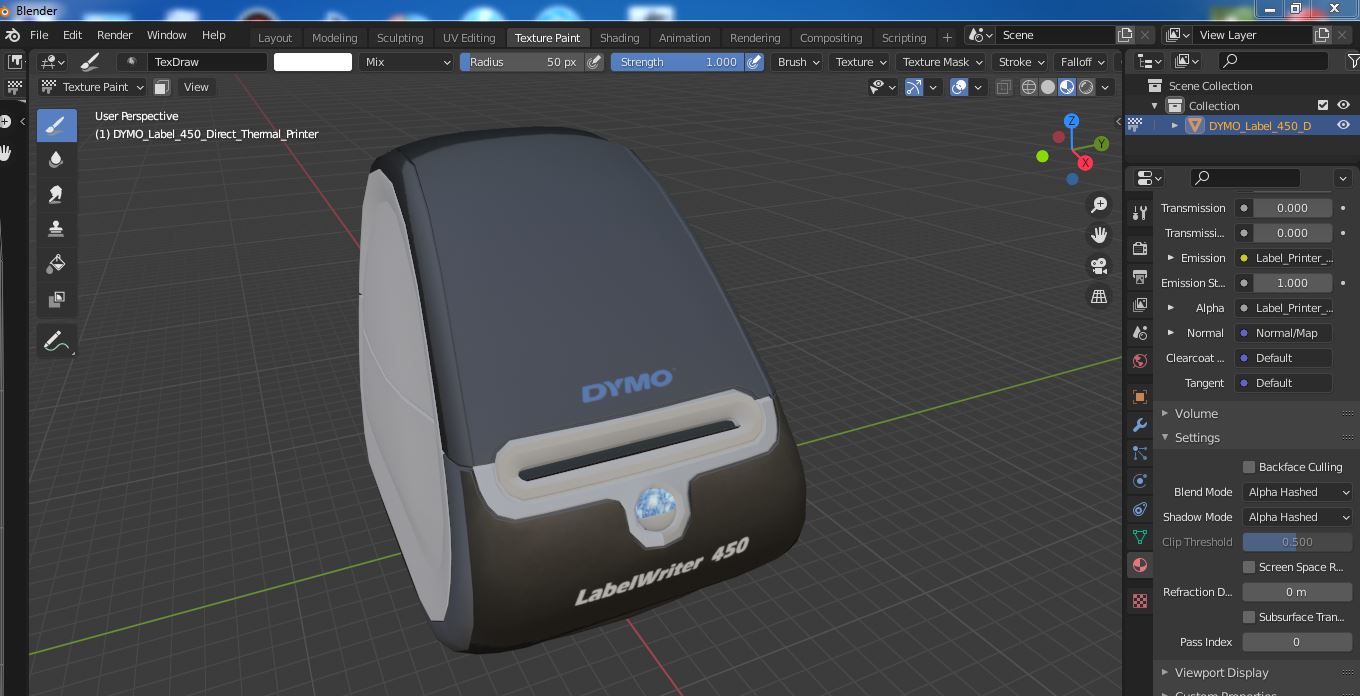Select the Annotate pencil tool
This screenshot has width=1360, height=696.
pyautogui.click(x=56, y=342)
